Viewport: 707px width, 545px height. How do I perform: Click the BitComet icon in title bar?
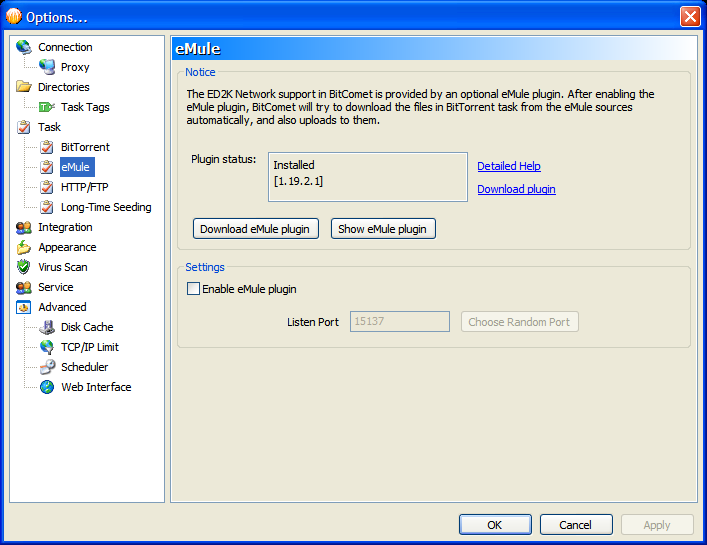(x=14, y=16)
